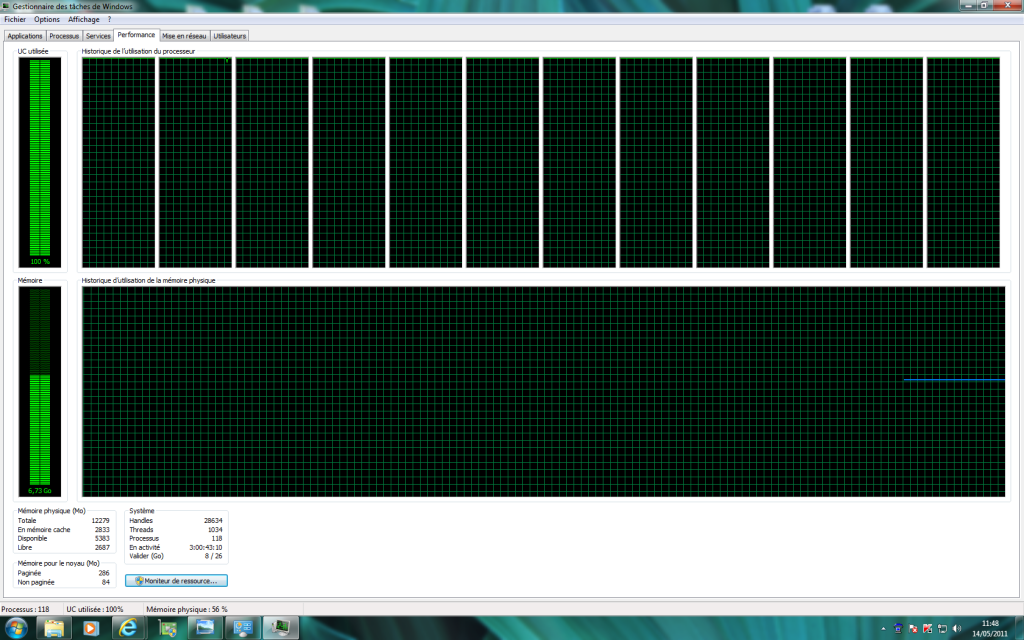Image resolution: width=1024 pixels, height=640 pixels.
Task: Click the first CPU core history graph
Action: (x=119, y=163)
